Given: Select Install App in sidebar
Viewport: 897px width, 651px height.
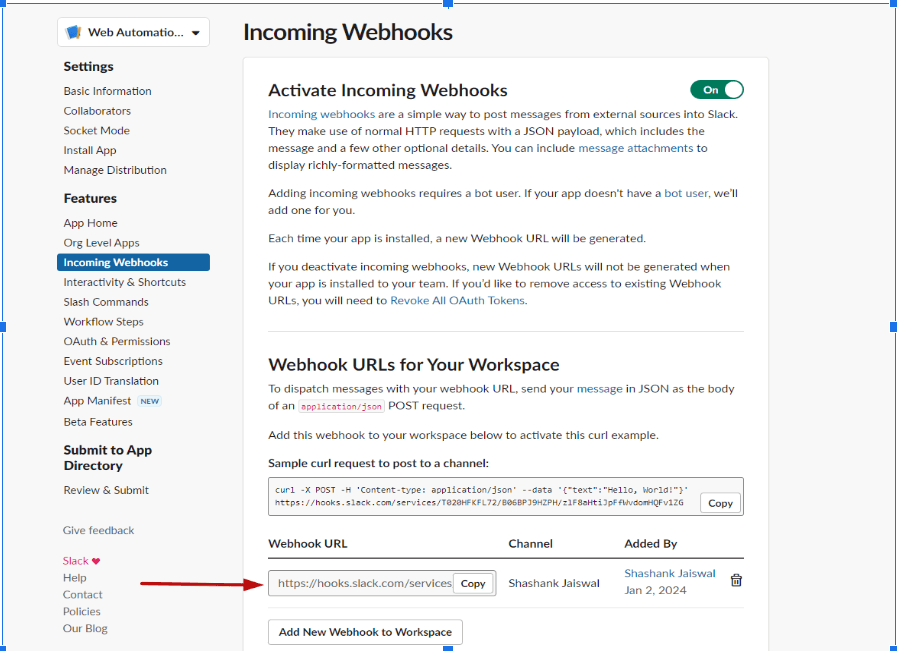Looking at the screenshot, I should coord(90,150).
